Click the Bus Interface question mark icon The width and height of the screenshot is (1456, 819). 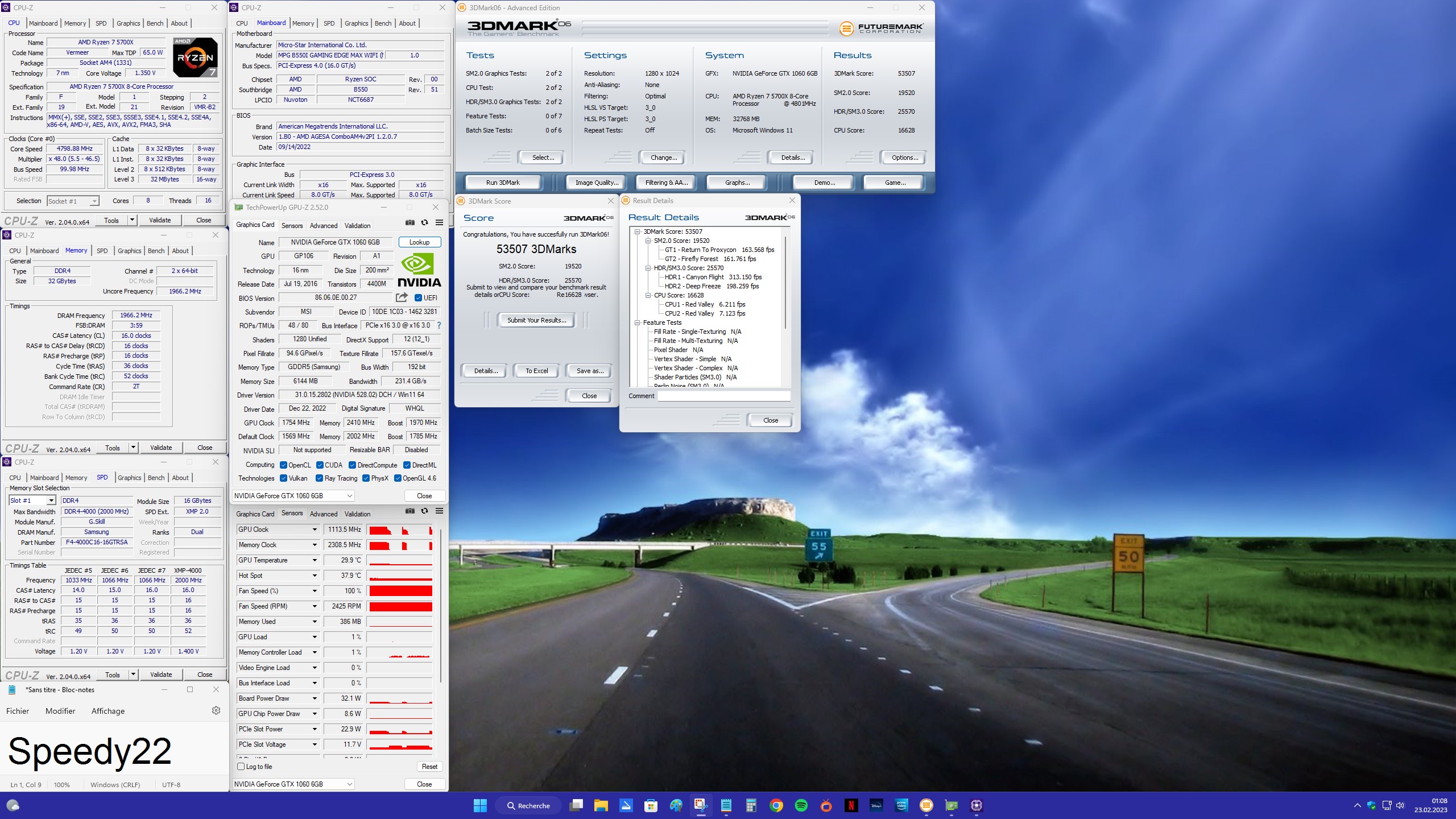pyautogui.click(x=439, y=326)
